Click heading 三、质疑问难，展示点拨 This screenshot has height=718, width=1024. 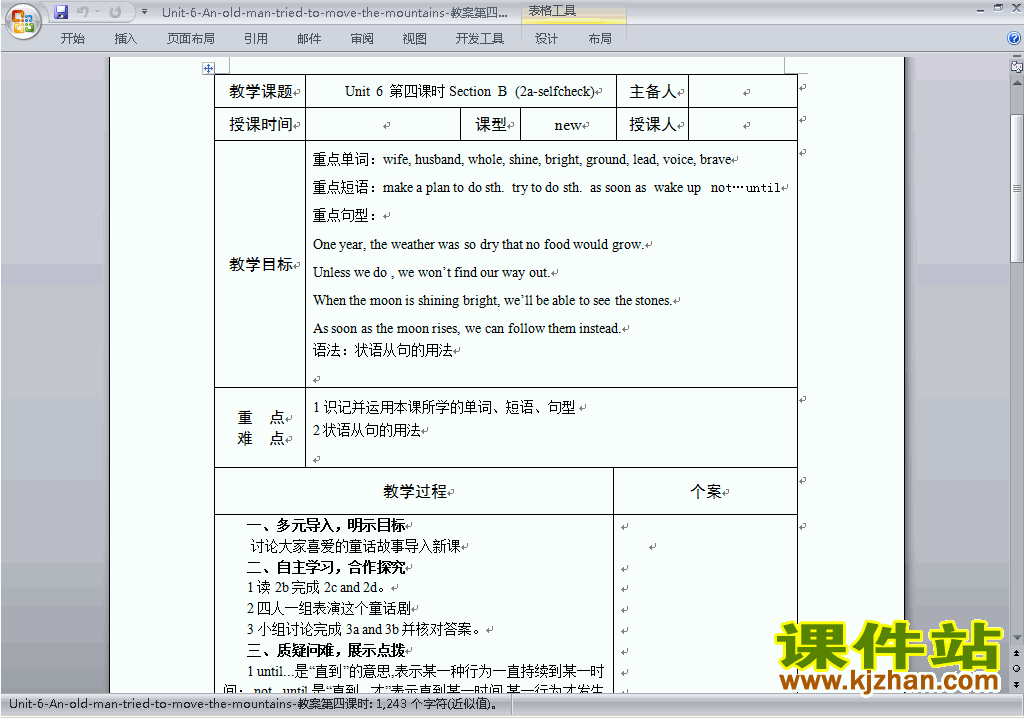pos(325,651)
